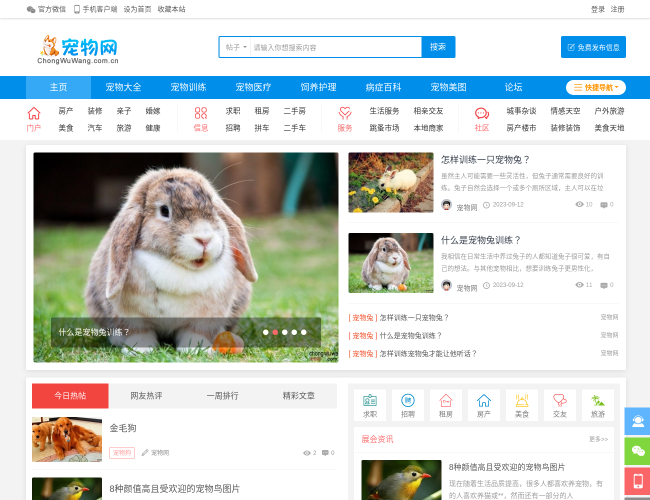Click the 登录 link
Viewport: 650px width, 500px height.
tap(597, 9)
